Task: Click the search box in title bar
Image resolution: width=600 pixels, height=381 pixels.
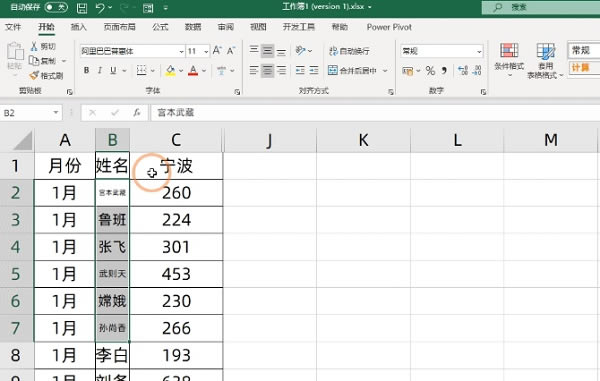Action: click(x=540, y=7)
